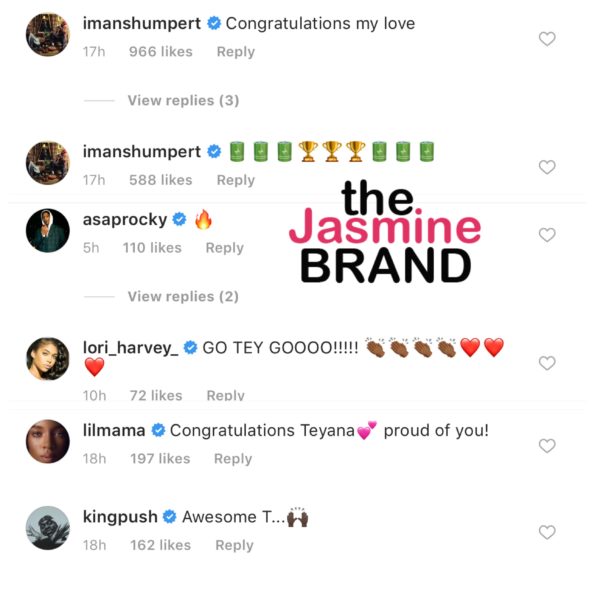The height and width of the screenshot is (595, 595).
Task: Open asaprocky's profile picture
Action: point(48,230)
